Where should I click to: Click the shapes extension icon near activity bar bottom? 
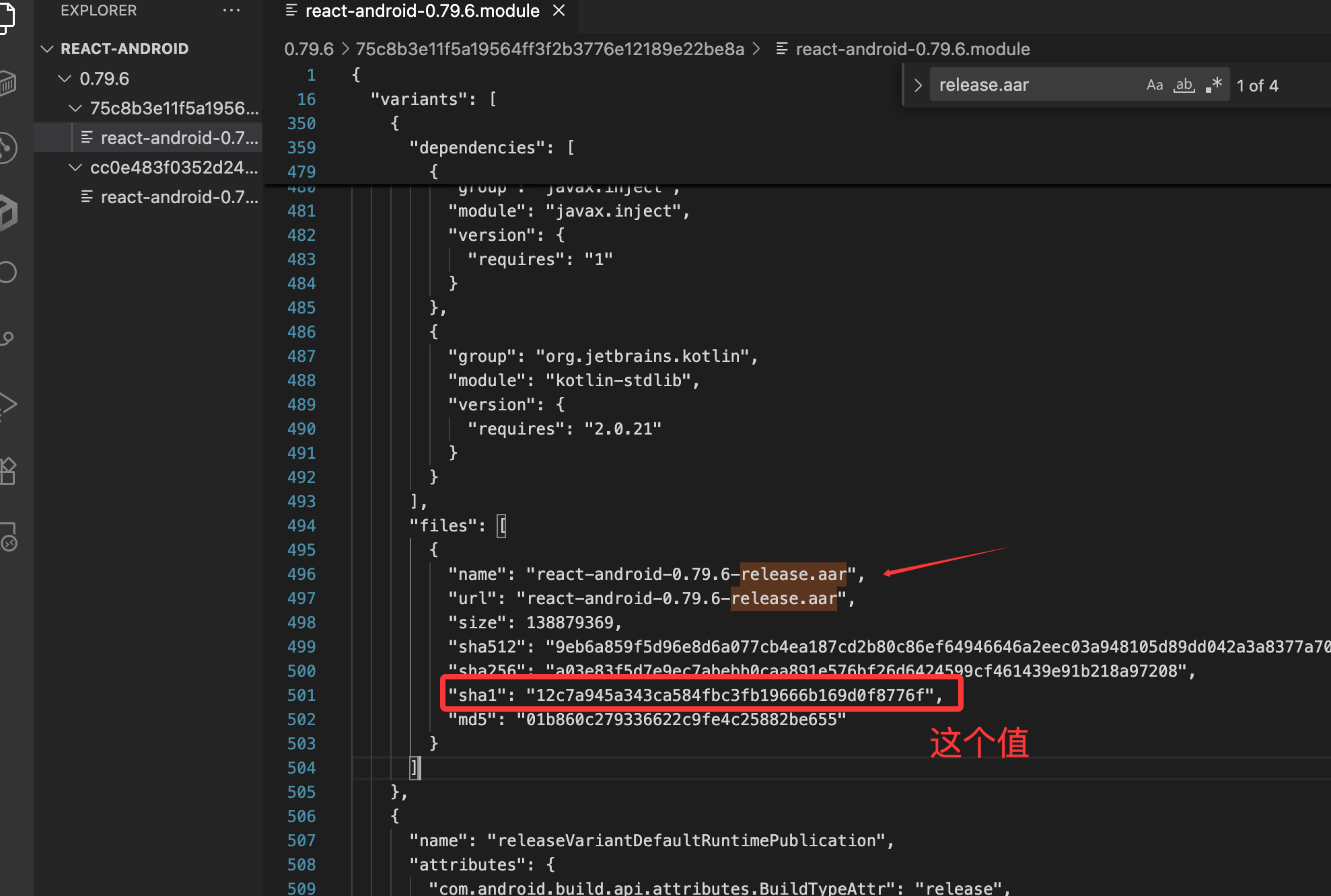pyautogui.click(x=8, y=471)
